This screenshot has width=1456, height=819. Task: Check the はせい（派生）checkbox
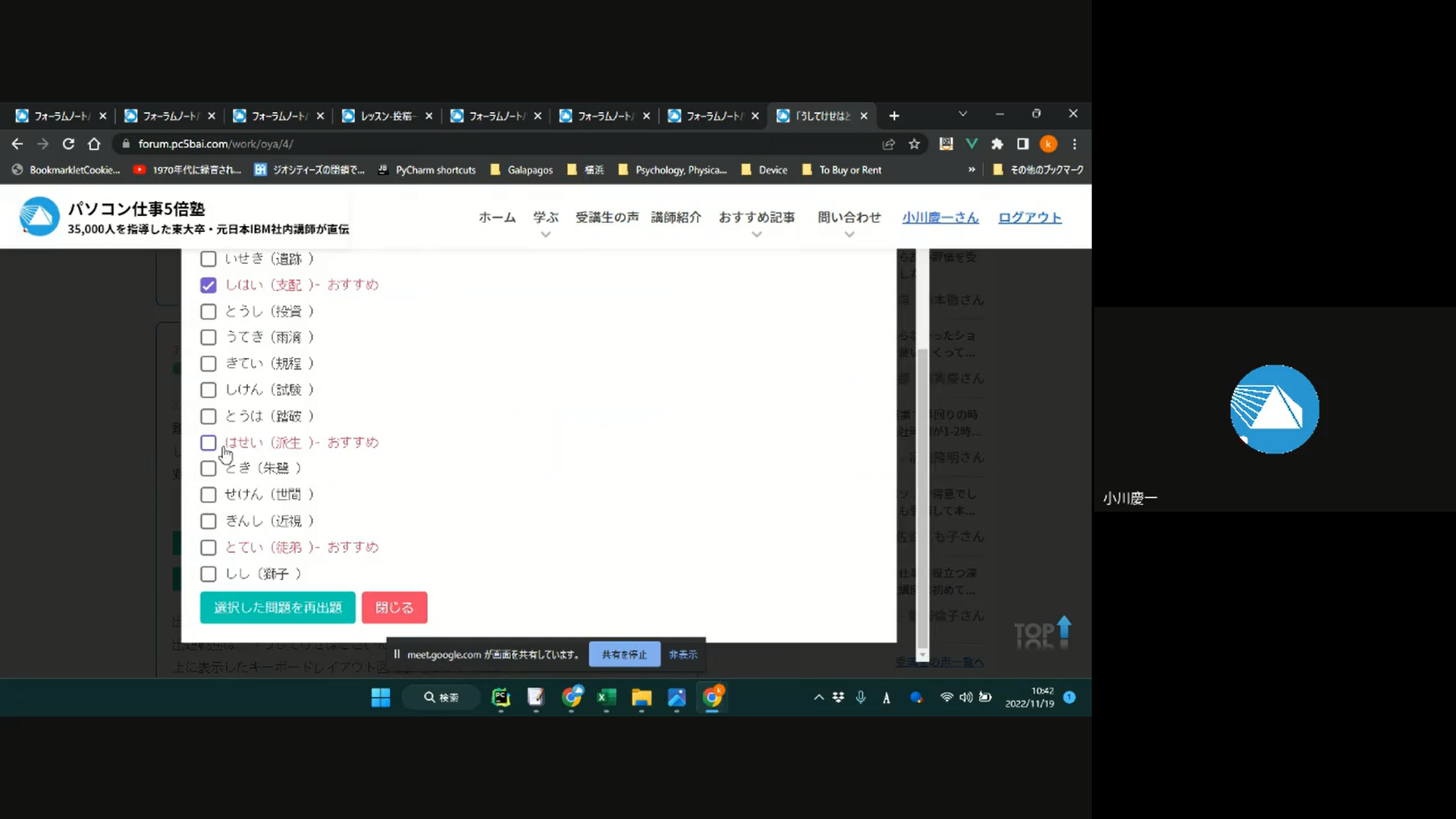point(209,443)
